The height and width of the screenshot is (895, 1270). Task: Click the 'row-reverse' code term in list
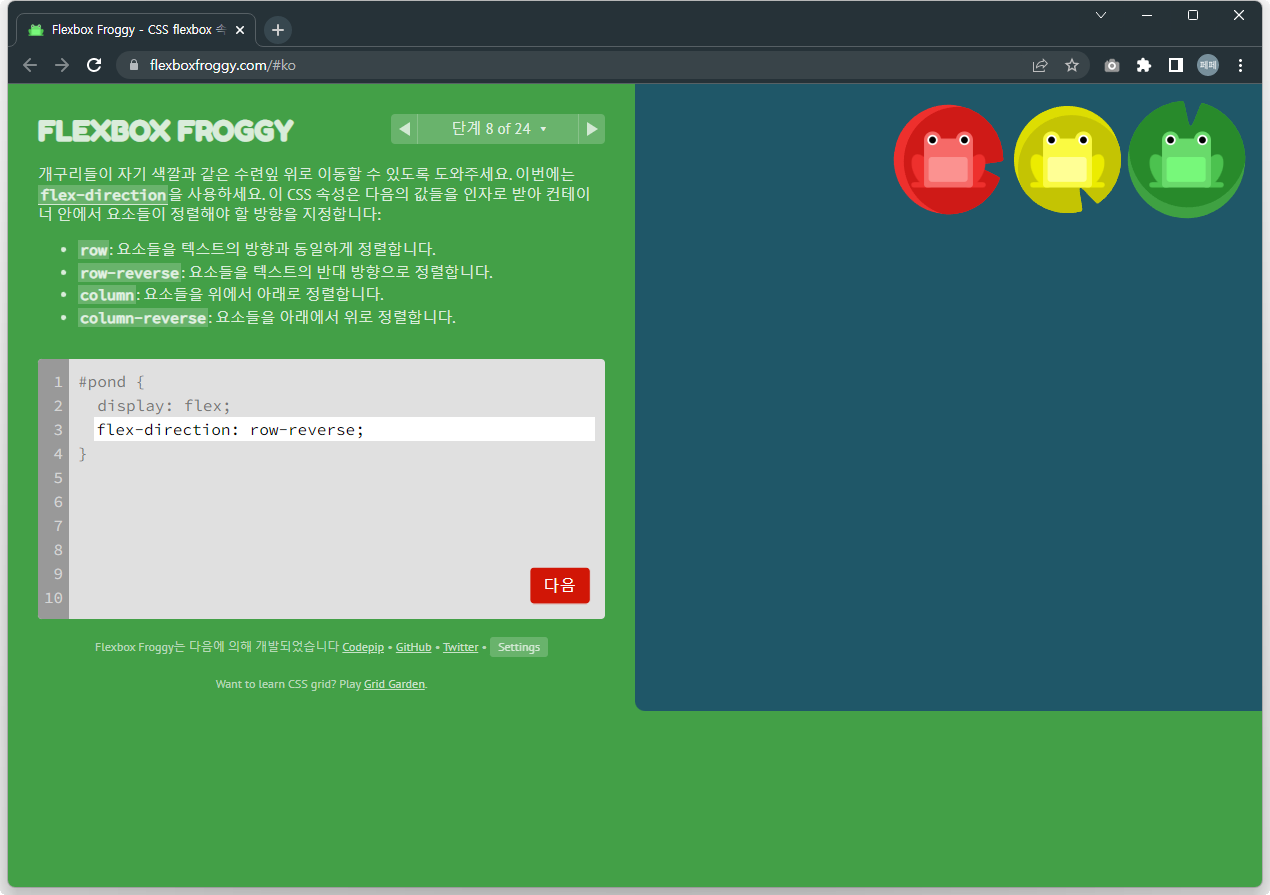[130, 272]
